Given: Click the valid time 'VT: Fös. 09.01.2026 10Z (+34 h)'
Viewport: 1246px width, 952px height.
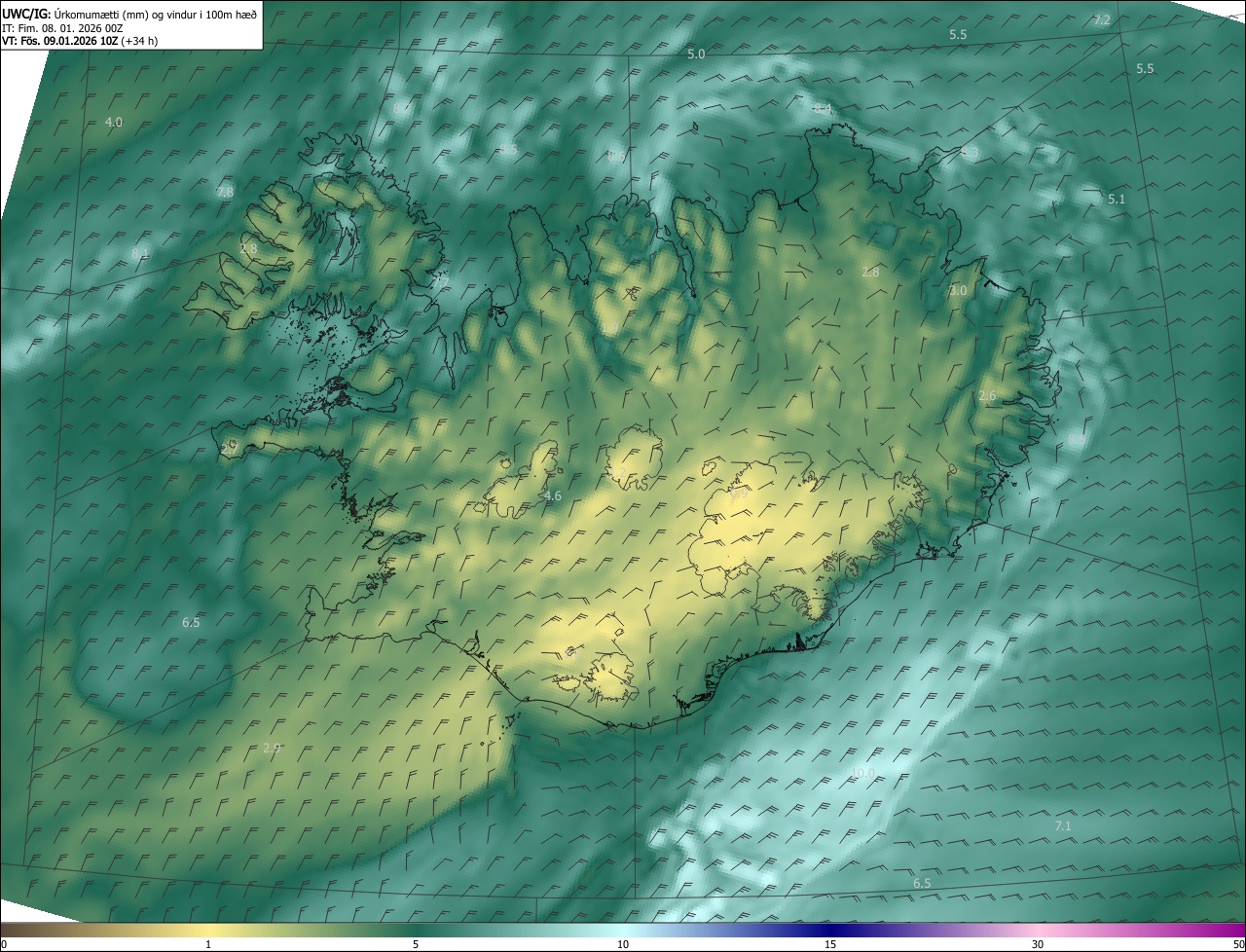Looking at the screenshot, I should point(80,41).
